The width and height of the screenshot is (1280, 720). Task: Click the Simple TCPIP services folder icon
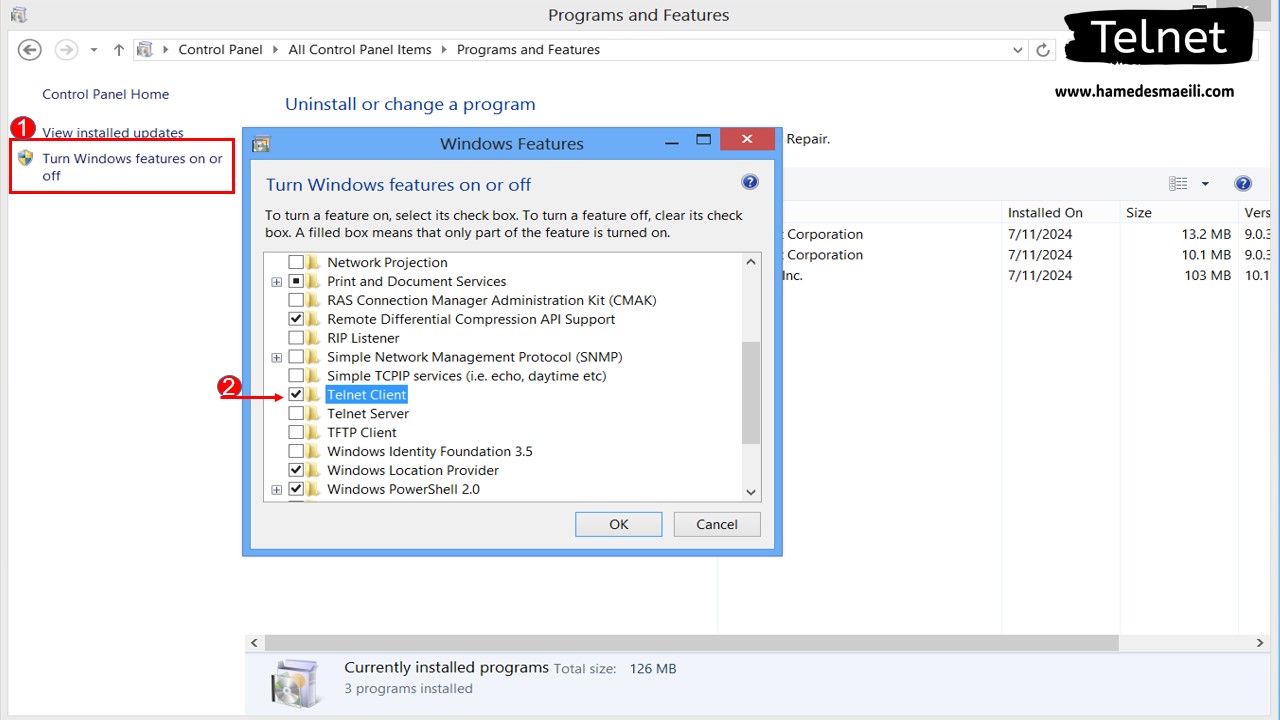314,376
